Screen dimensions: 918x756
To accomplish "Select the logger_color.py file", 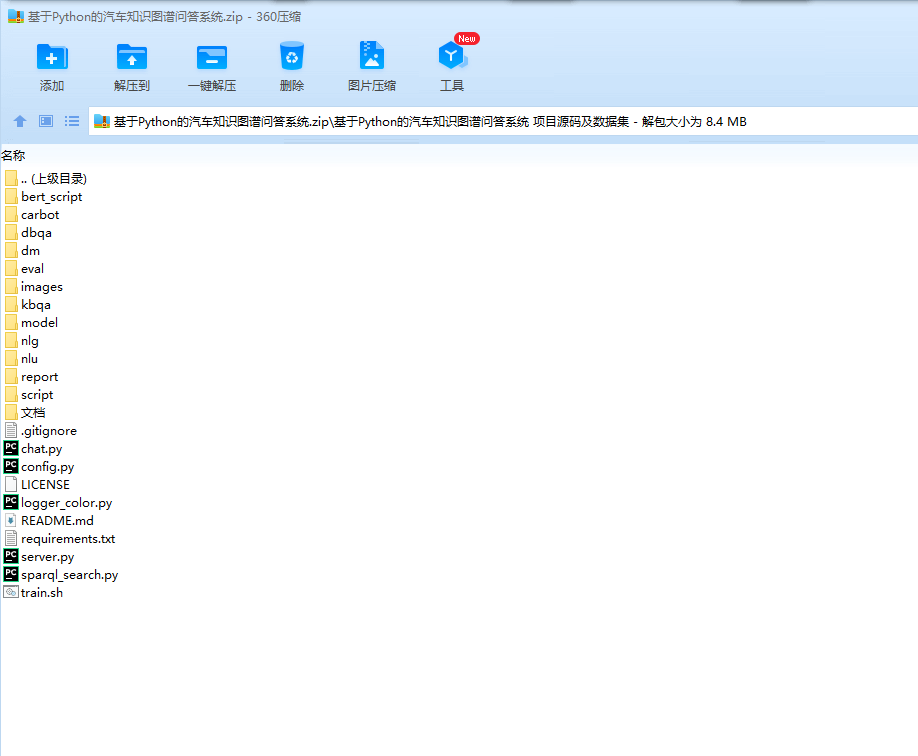I will pos(58,503).
